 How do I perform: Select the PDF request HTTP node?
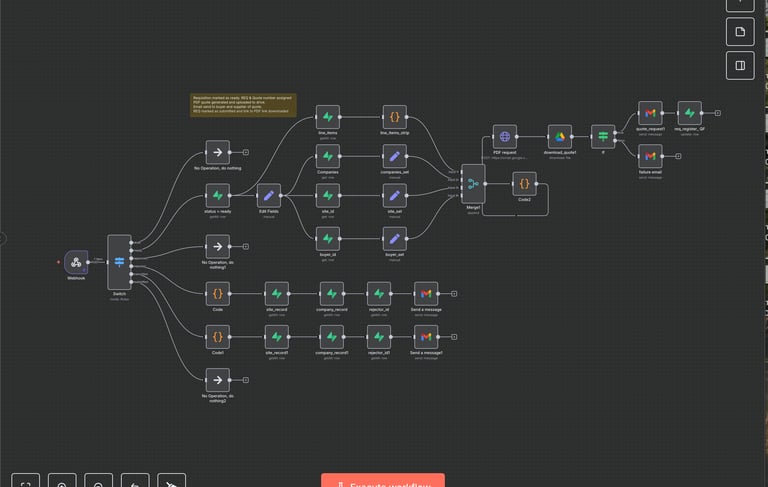504,137
